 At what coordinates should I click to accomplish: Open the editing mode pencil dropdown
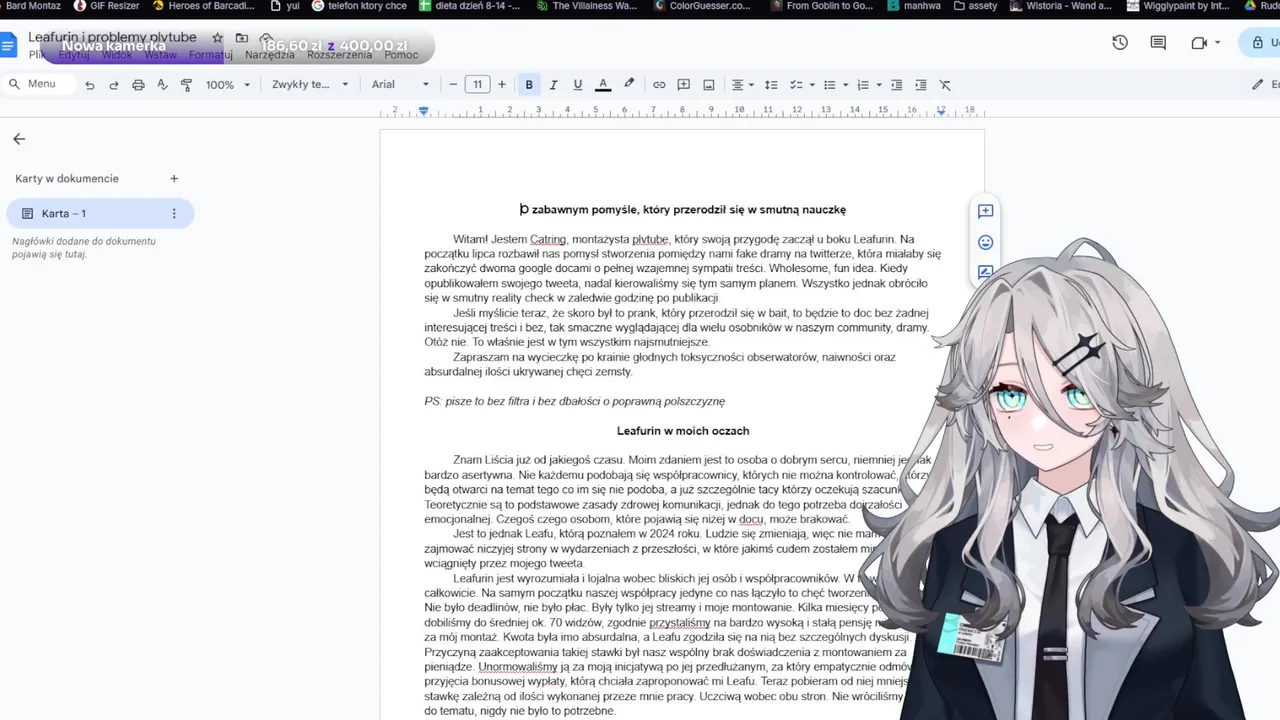click(x=1264, y=85)
